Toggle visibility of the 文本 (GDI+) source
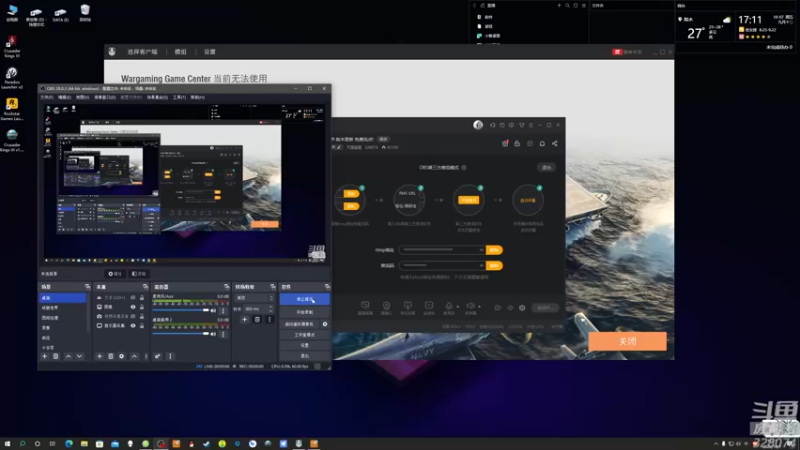800x450 pixels. (x=133, y=297)
